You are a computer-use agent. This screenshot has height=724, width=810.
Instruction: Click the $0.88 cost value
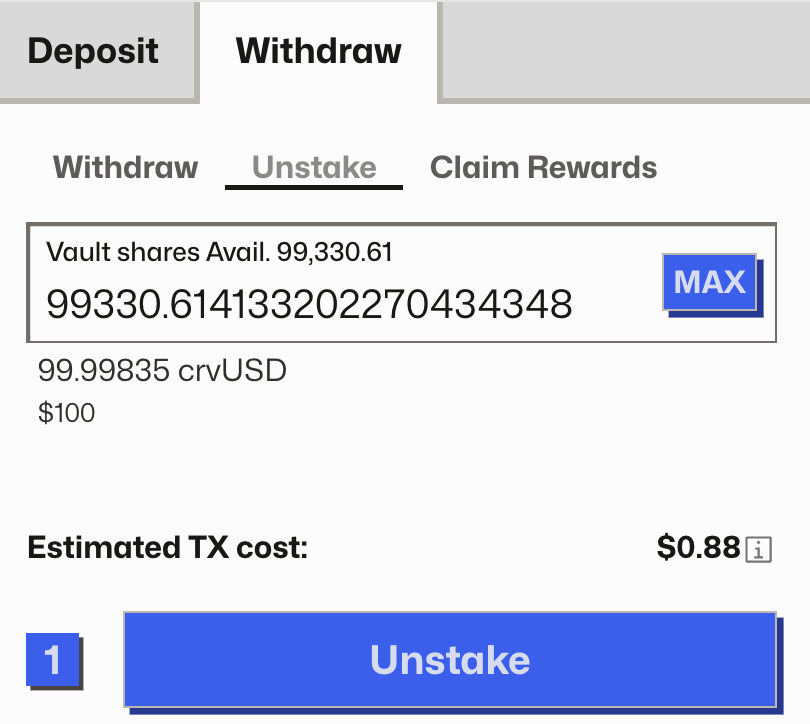point(698,548)
